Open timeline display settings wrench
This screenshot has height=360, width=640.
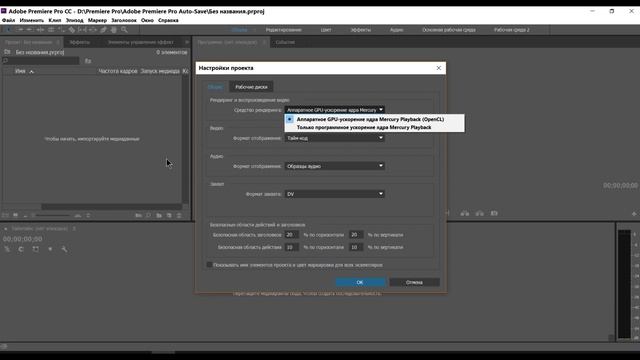(64, 249)
